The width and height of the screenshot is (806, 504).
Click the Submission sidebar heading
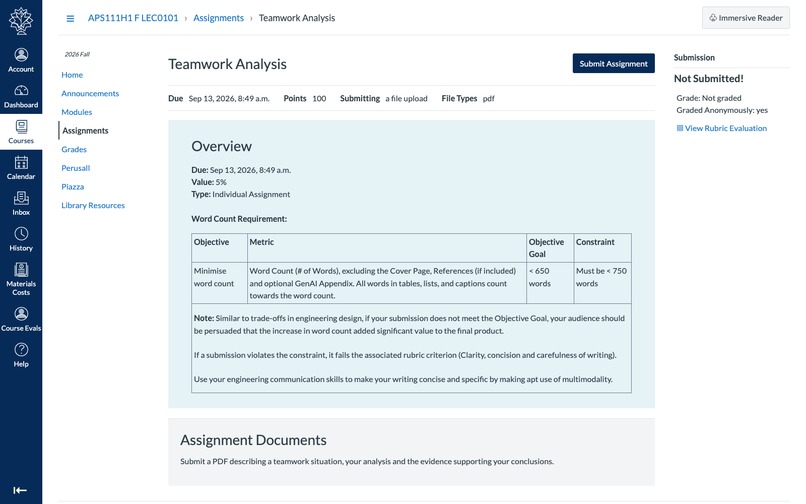(x=694, y=58)
